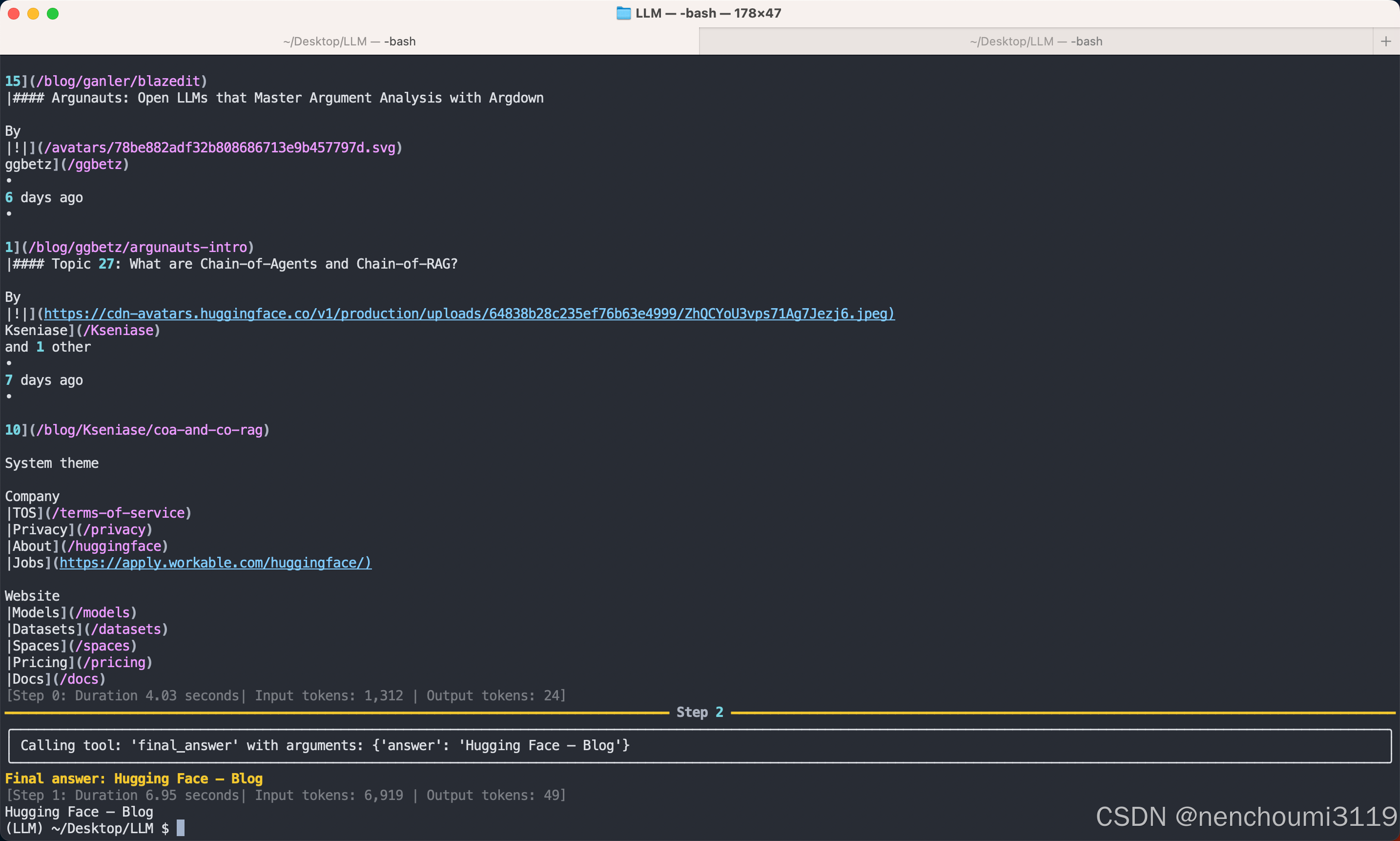The height and width of the screenshot is (841, 1400).
Task: Click the terminal cursor at prompt
Action: pos(180,828)
